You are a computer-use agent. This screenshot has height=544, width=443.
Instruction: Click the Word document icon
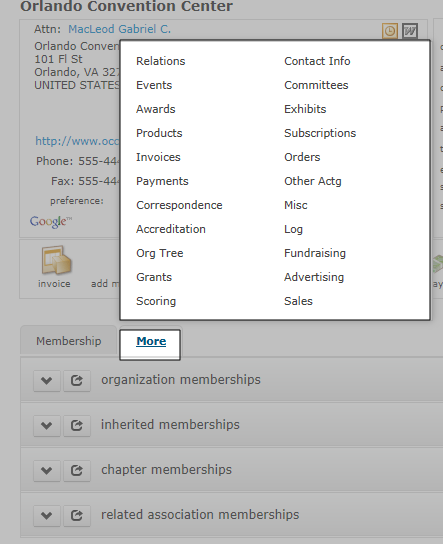pyautogui.click(x=410, y=31)
